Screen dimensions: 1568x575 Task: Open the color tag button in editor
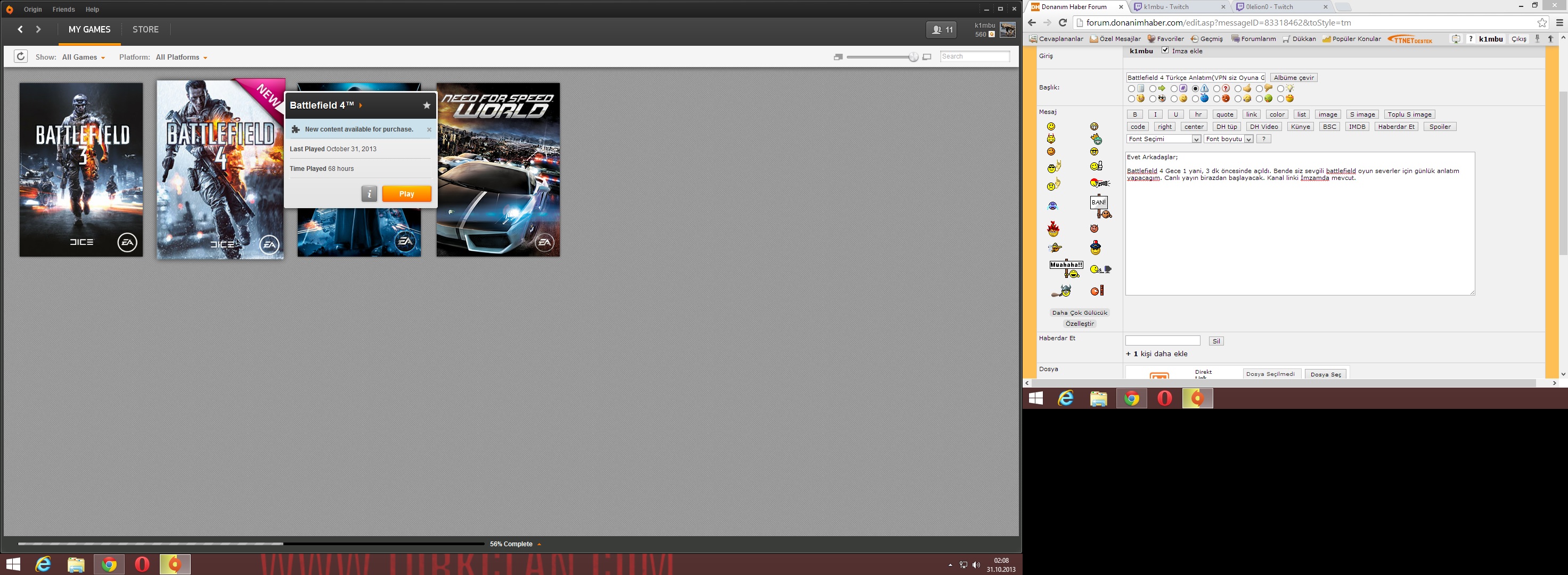click(x=1277, y=114)
